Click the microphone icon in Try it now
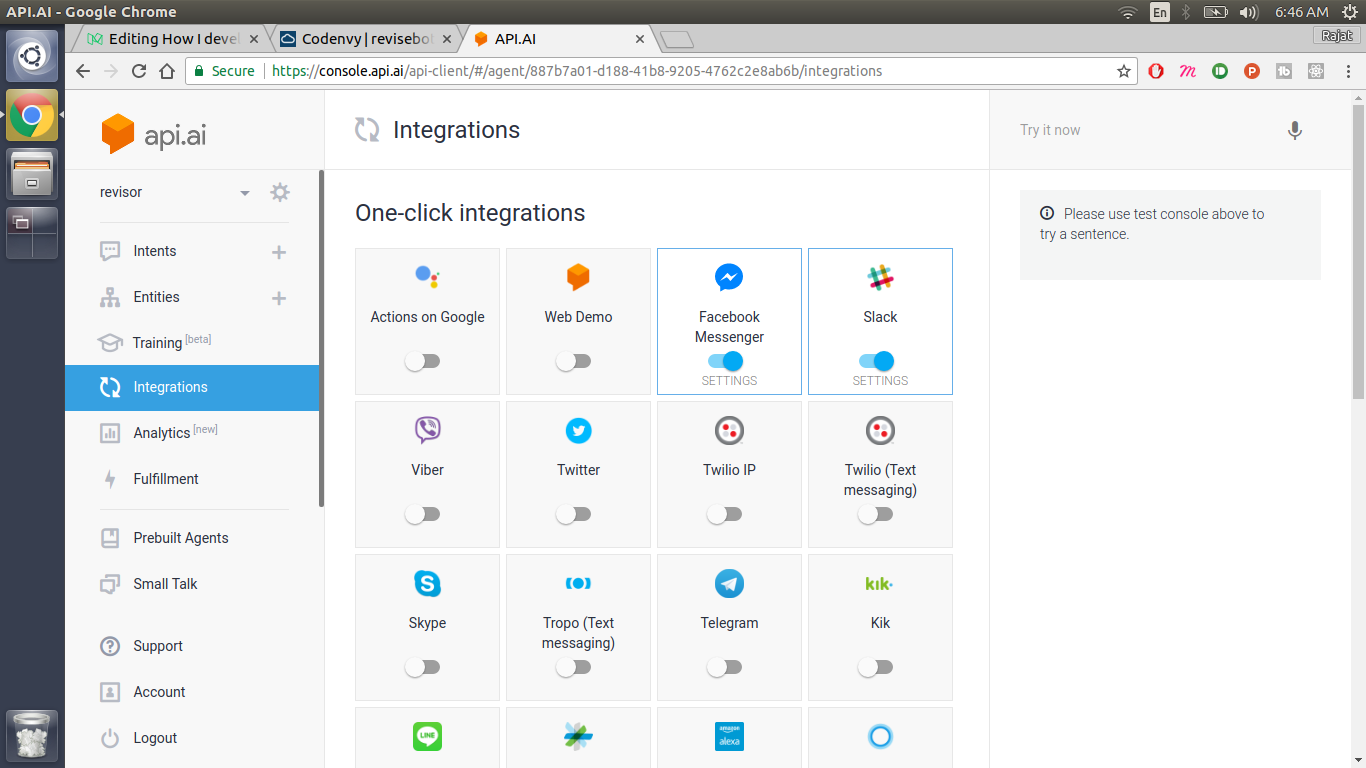1366x768 pixels. click(1295, 130)
